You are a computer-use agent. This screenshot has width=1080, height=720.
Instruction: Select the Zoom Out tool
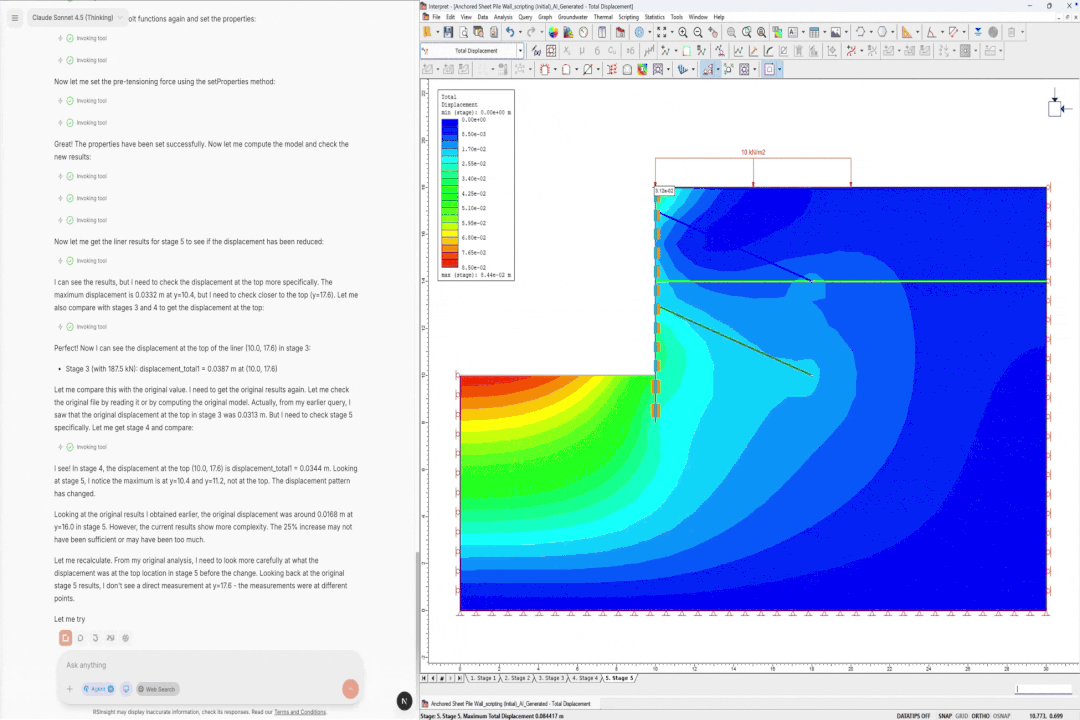coord(697,32)
